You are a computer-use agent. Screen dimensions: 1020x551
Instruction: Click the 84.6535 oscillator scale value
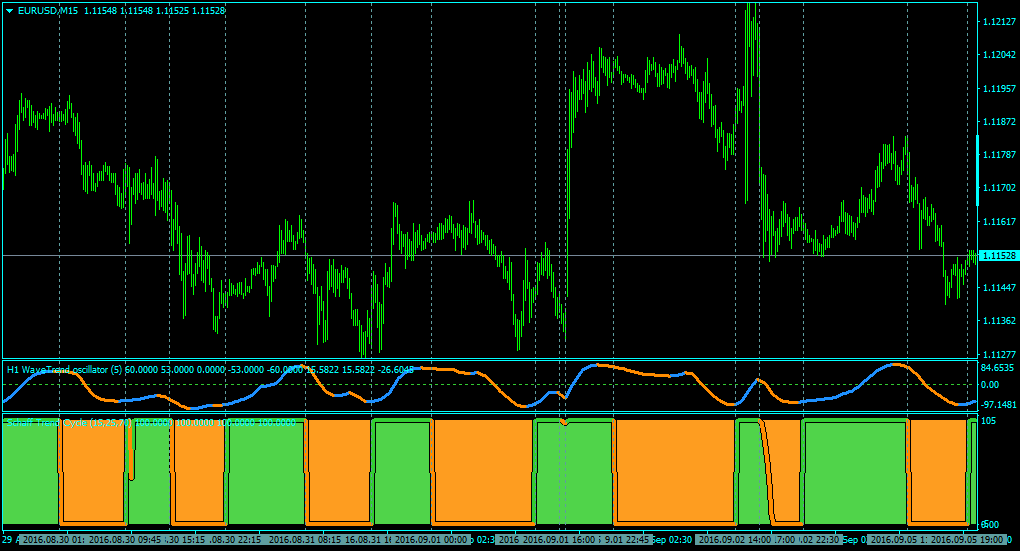(x=998, y=368)
